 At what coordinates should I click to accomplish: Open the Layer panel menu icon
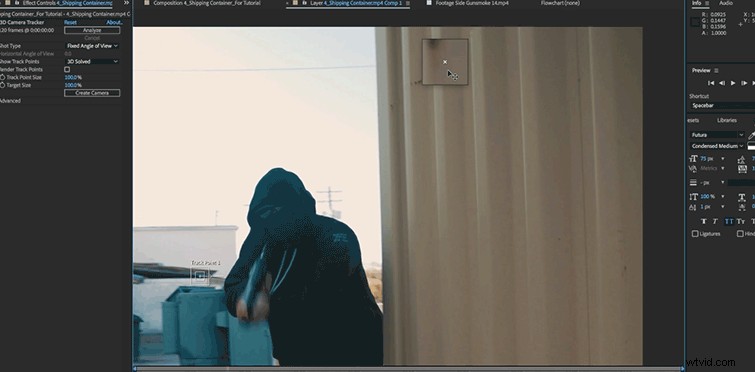408,3
